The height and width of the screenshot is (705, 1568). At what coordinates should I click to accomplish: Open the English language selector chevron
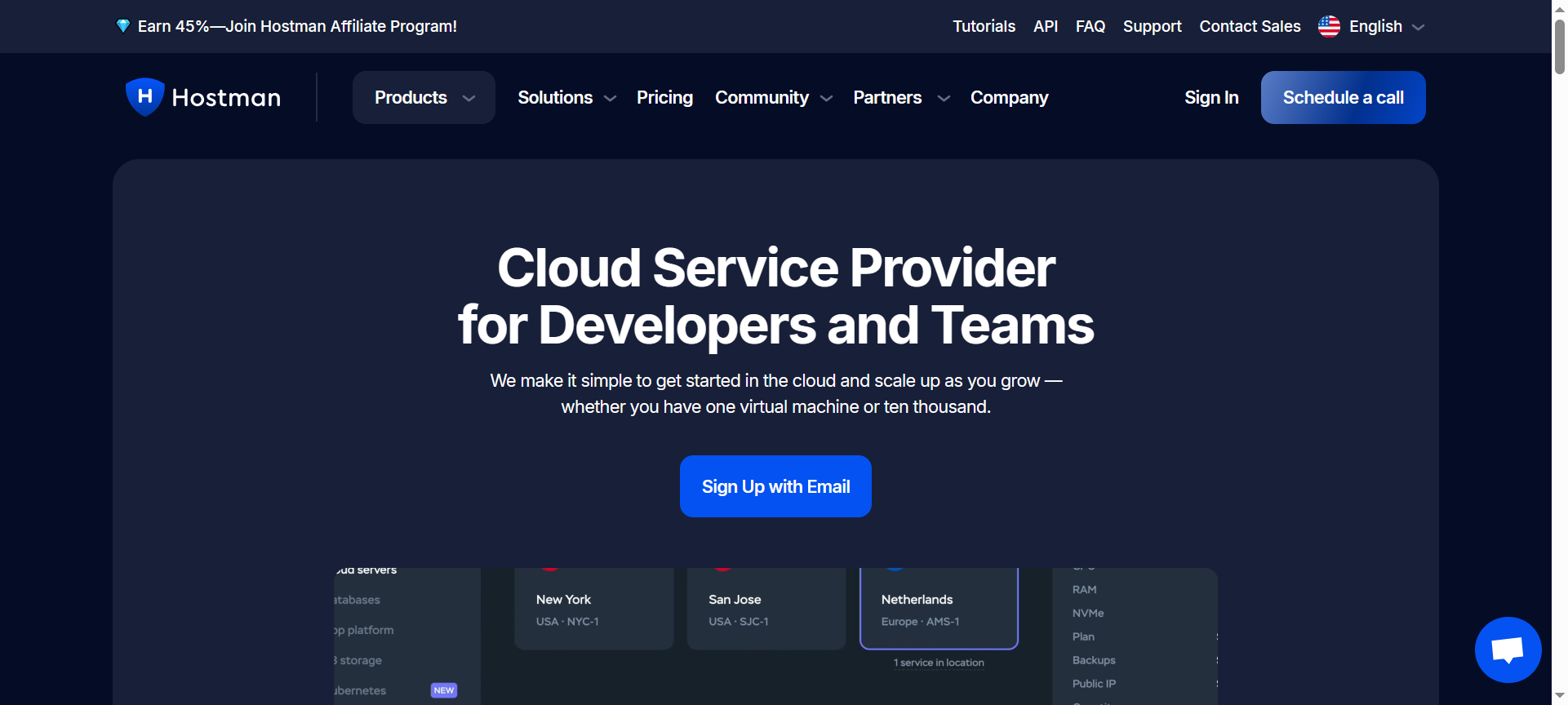pos(1418,27)
